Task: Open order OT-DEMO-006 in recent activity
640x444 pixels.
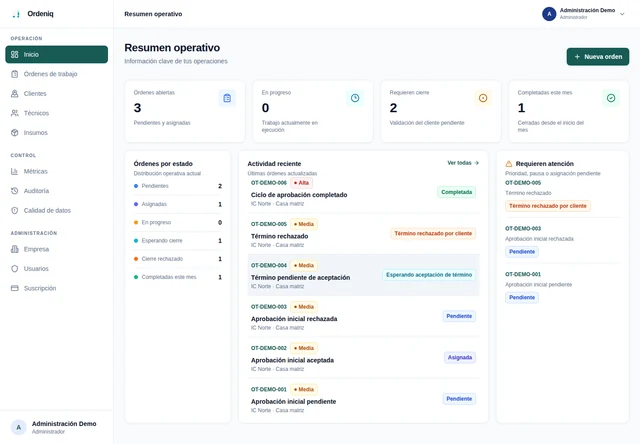Action: coord(363,193)
